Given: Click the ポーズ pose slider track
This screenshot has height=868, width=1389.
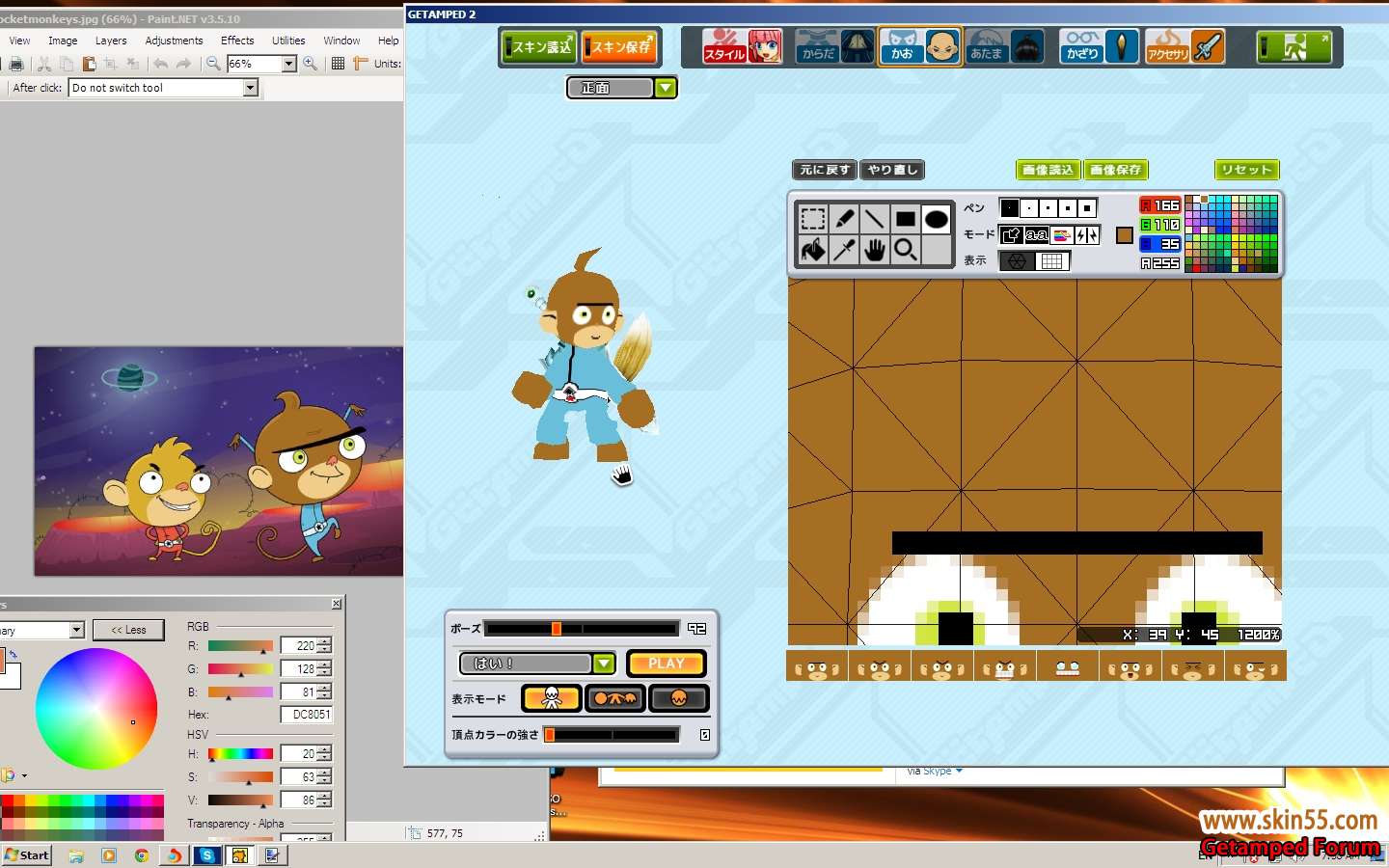Looking at the screenshot, I should pyautogui.click(x=582, y=629).
